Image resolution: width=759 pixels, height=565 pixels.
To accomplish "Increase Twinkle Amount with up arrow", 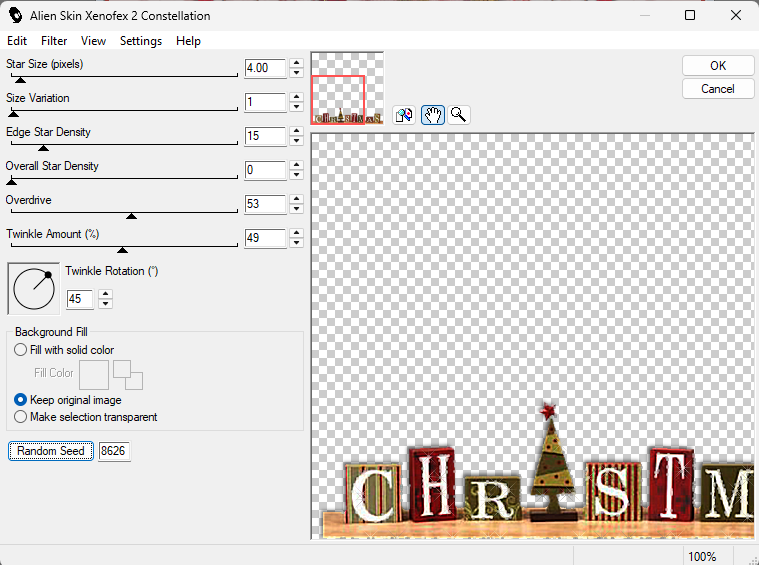I will pyautogui.click(x=296, y=233).
